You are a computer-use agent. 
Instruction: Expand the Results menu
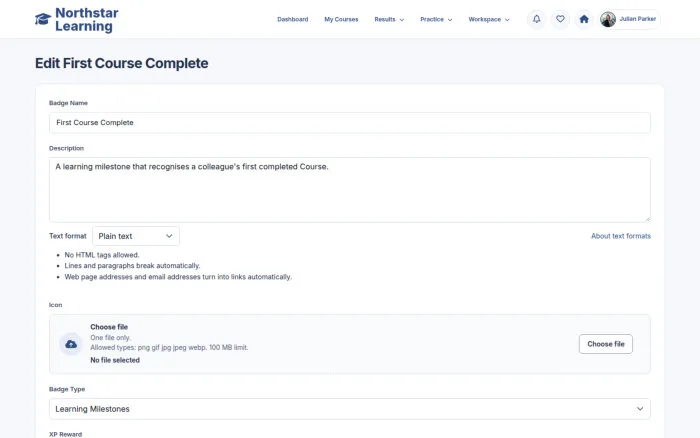tap(389, 19)
